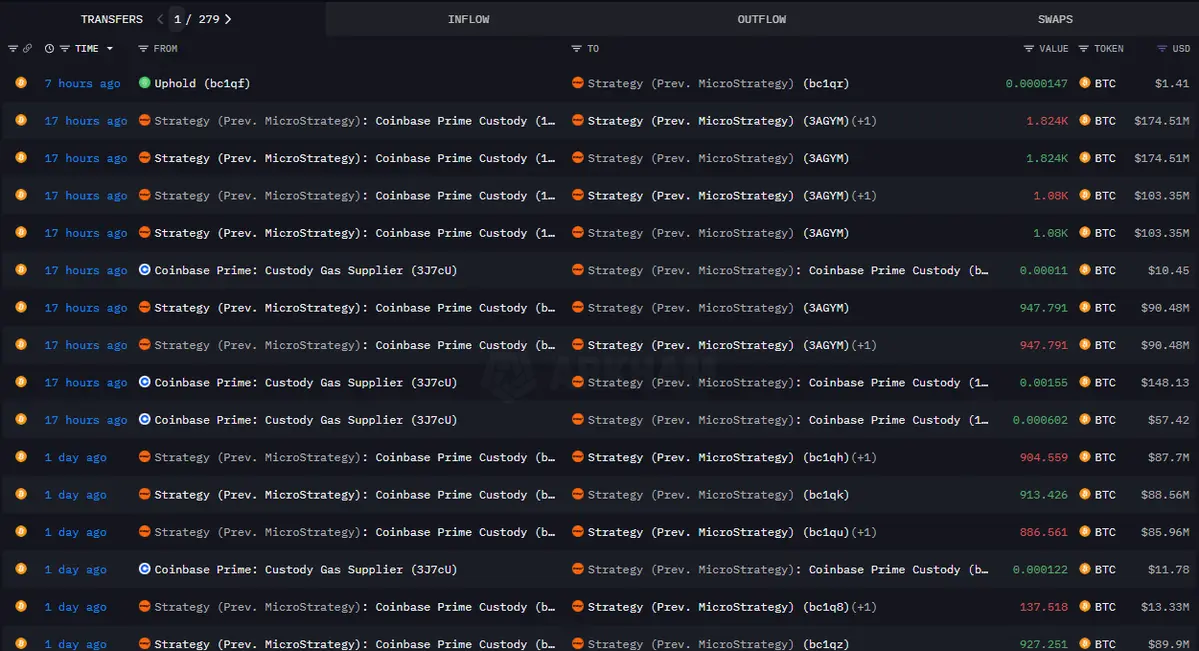
Task: Click Coinbase Prime icon on 0.00155 row
Action: (x=145, y=382)
